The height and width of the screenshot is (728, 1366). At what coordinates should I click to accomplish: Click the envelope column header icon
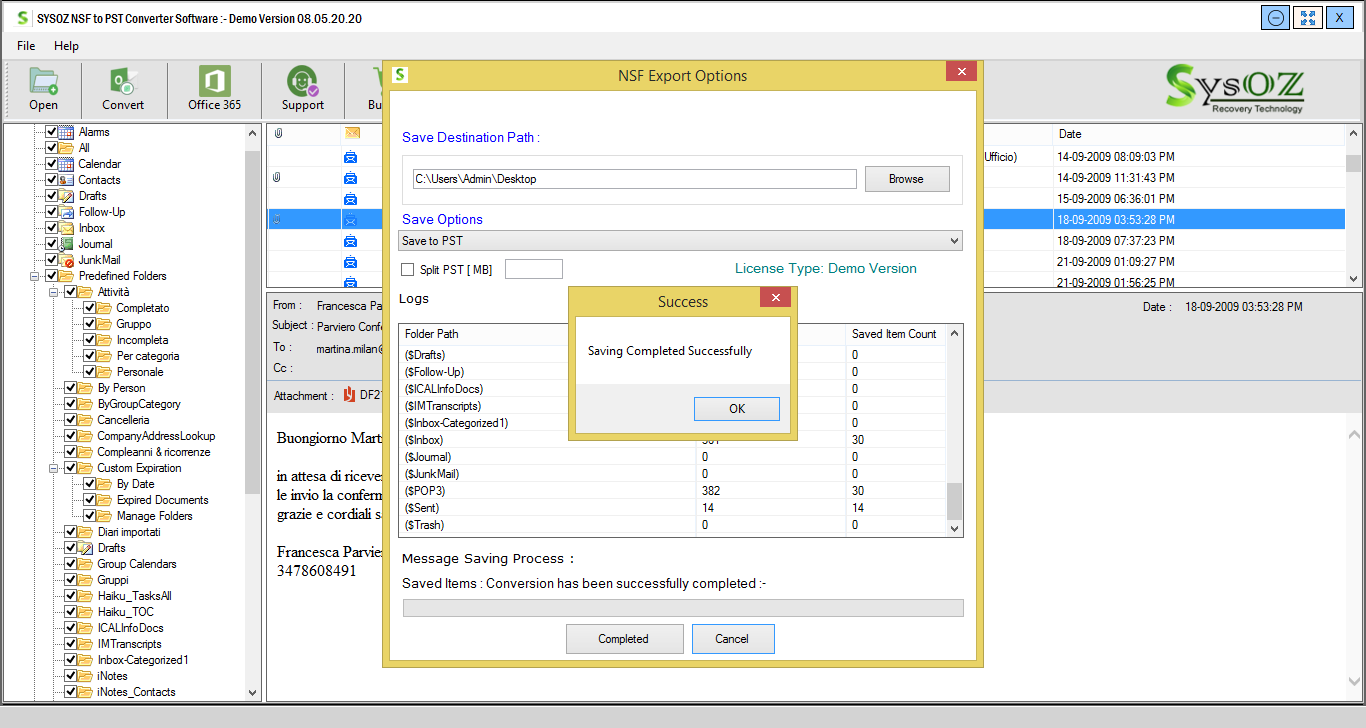(352, 133)
